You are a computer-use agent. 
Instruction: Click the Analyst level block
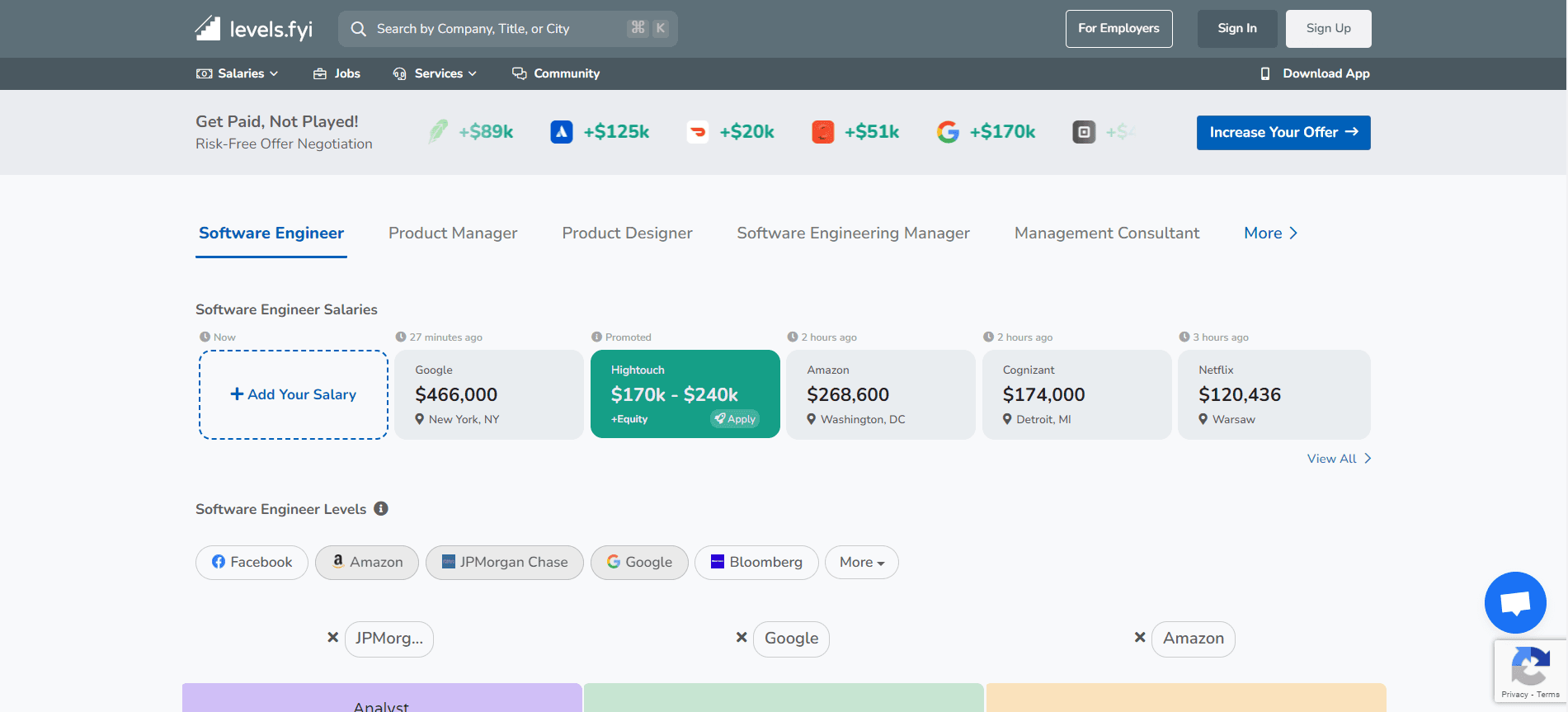pos(382,698)
